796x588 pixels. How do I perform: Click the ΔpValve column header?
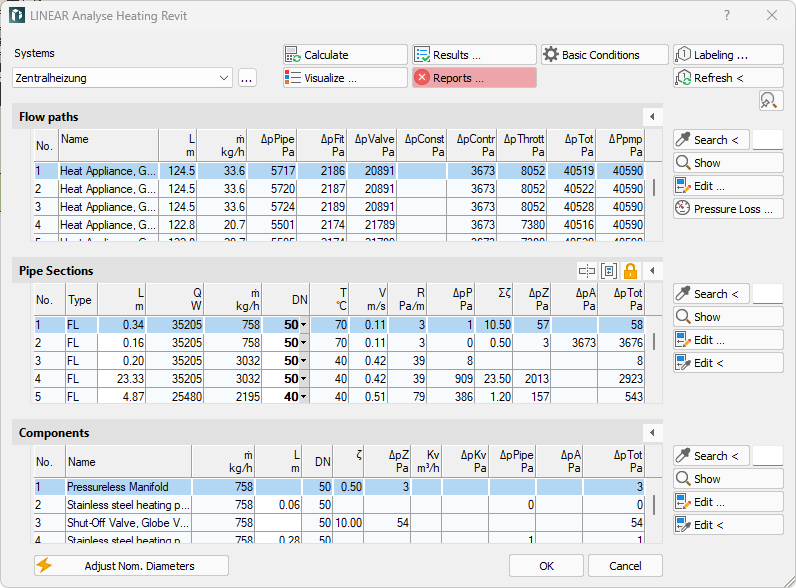[x=372, y=145]
